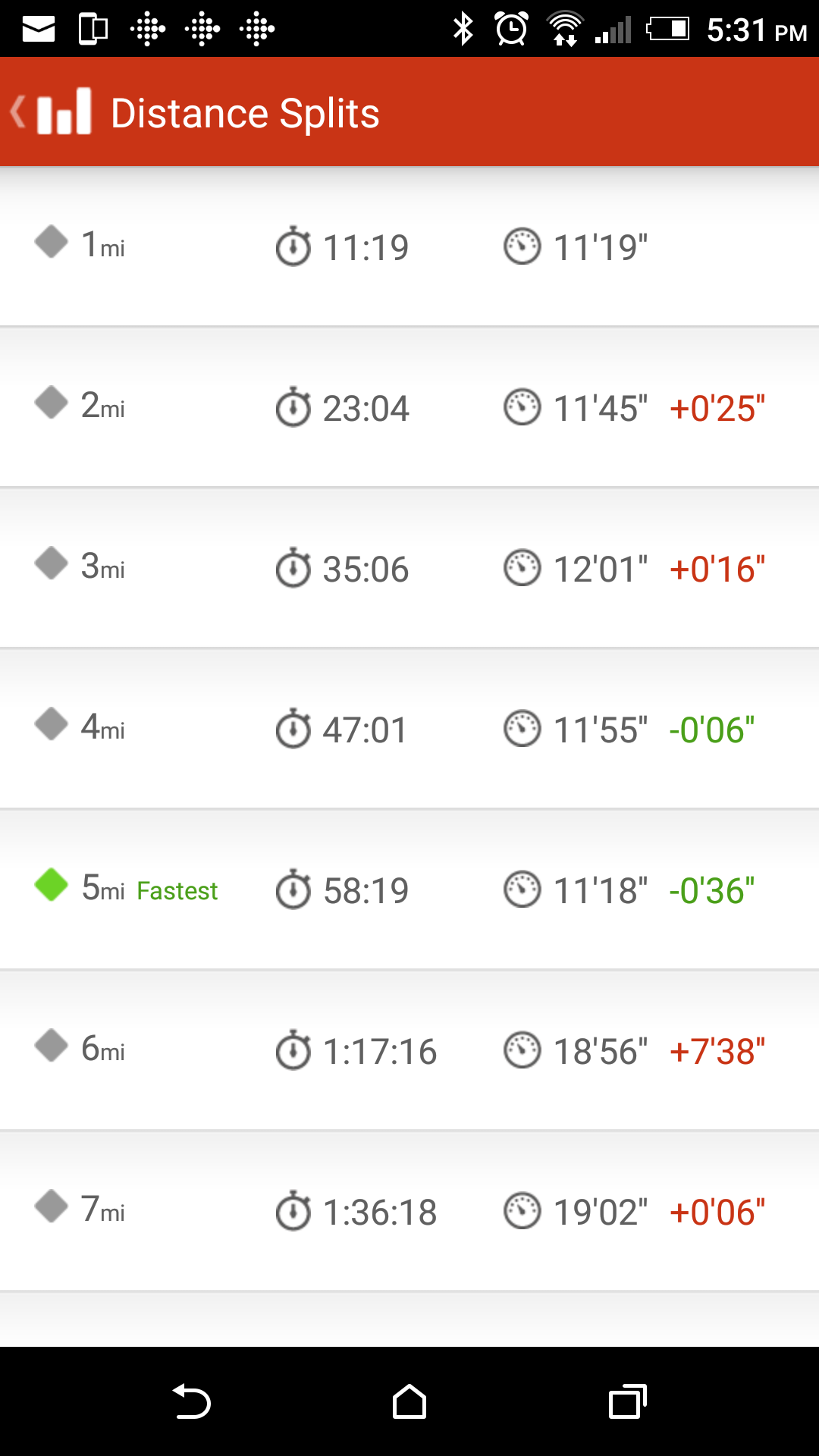Viewport: 819px width, 1456px height.
Task: Tap the pace gauge icon beside 12'01"
Action: coord(522,568)
